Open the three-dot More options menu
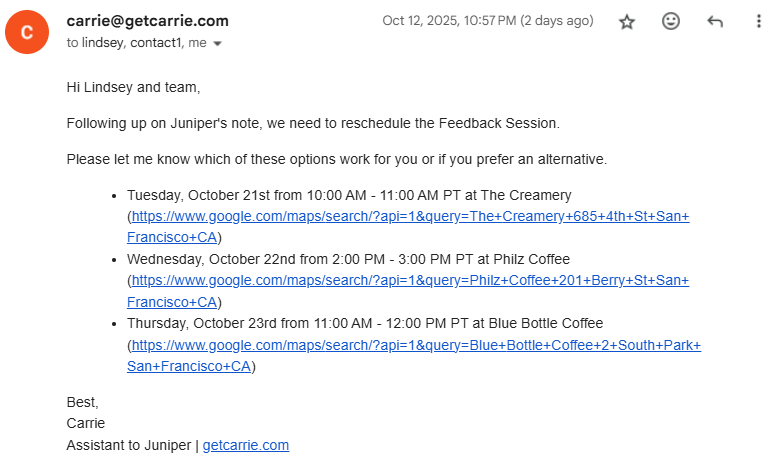 pyautogui.click(x=758, y=22)
